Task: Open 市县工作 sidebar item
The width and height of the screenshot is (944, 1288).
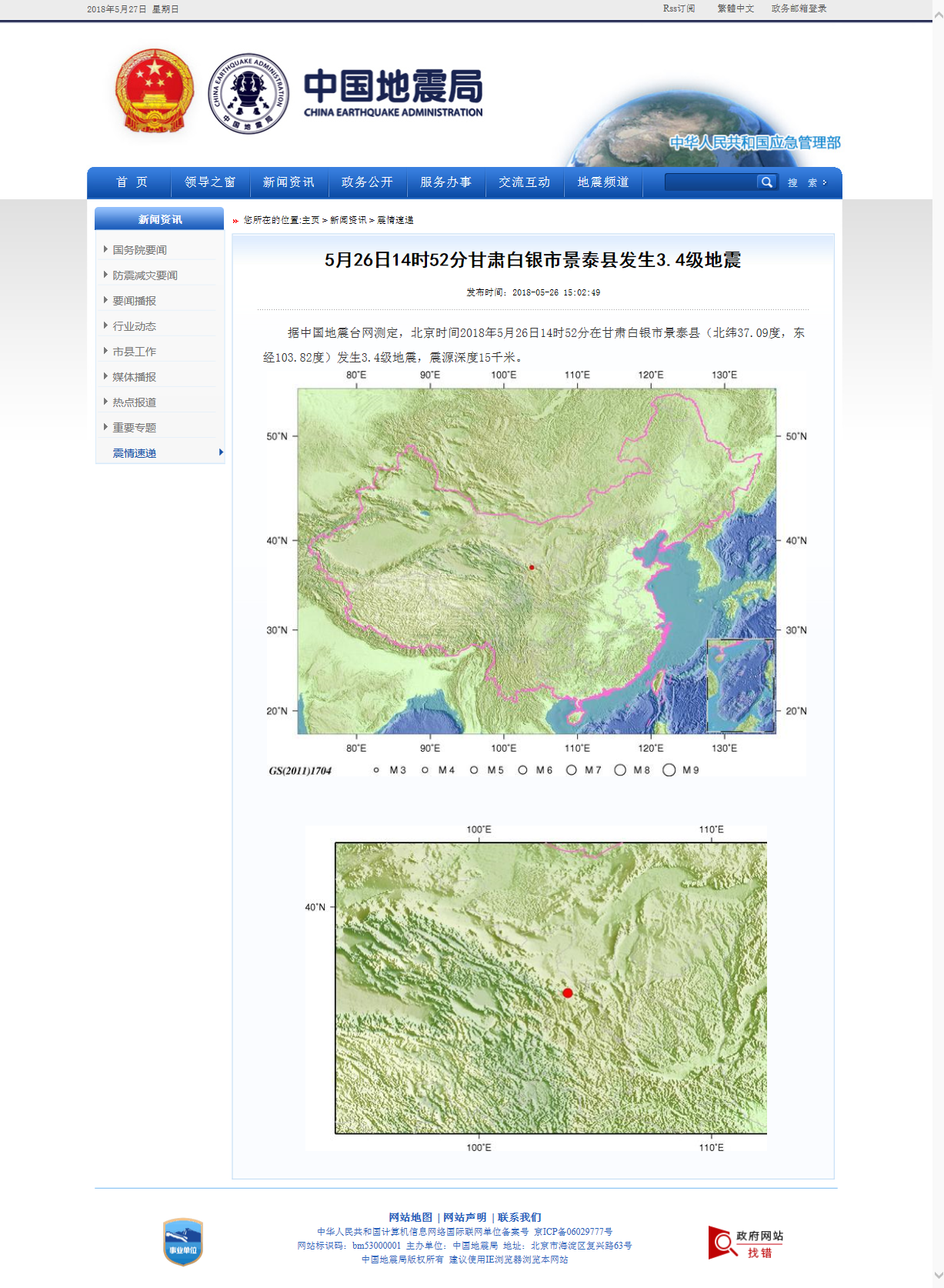Action: (x=135, y=352)
